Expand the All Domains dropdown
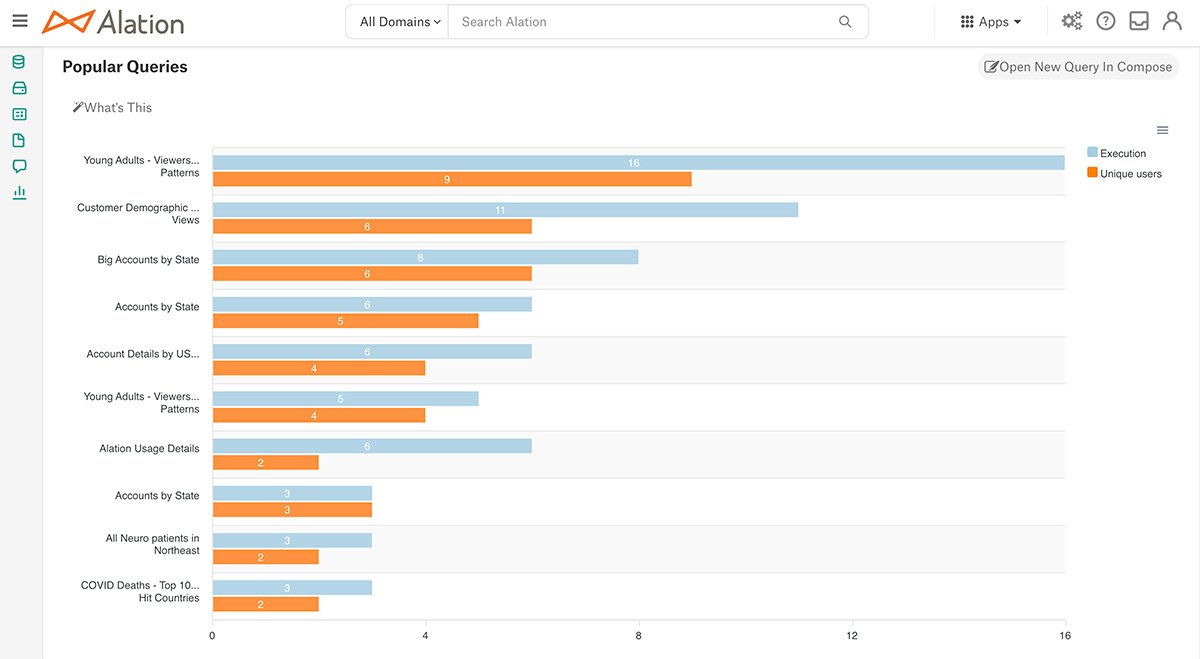The image size is (1200, 659). tap(399, 22)
